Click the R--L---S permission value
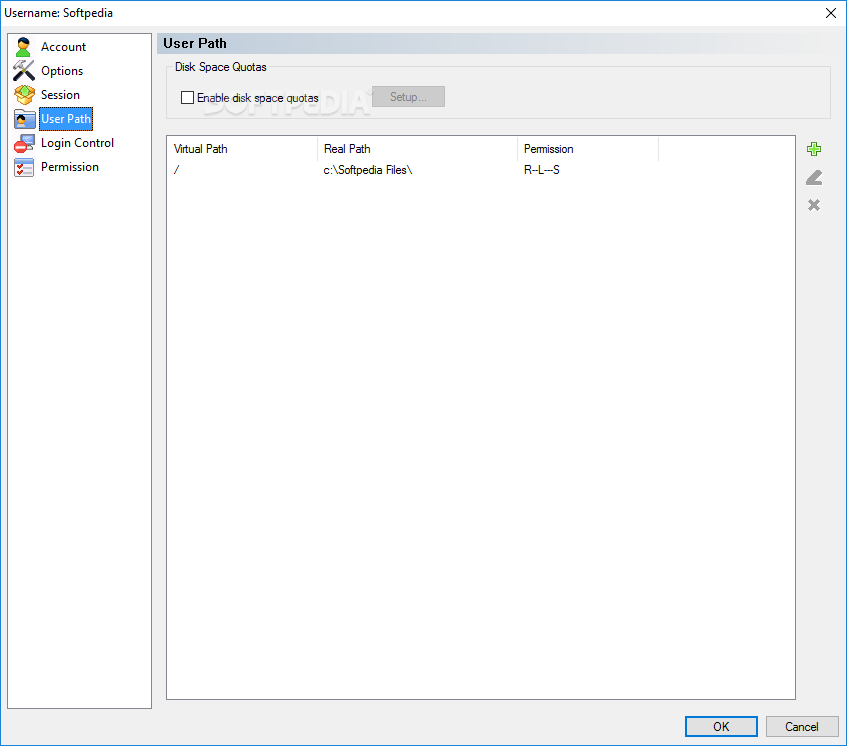 coord(541,170)
